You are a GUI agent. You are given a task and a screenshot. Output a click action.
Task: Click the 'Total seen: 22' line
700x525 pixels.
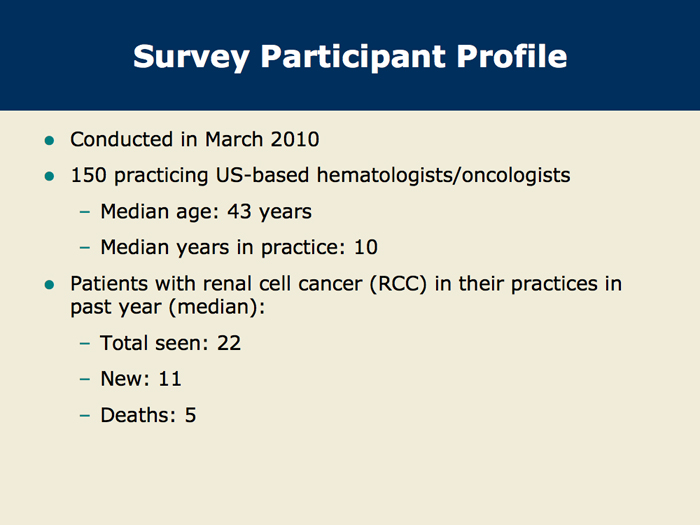[x=171, y=343]
